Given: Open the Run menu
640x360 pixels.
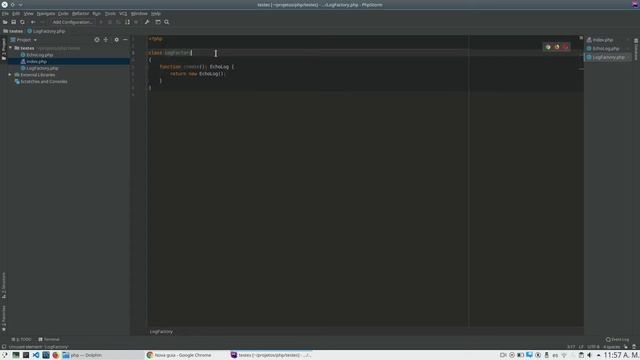Looking at the screenshot, I should coord(96,13).
